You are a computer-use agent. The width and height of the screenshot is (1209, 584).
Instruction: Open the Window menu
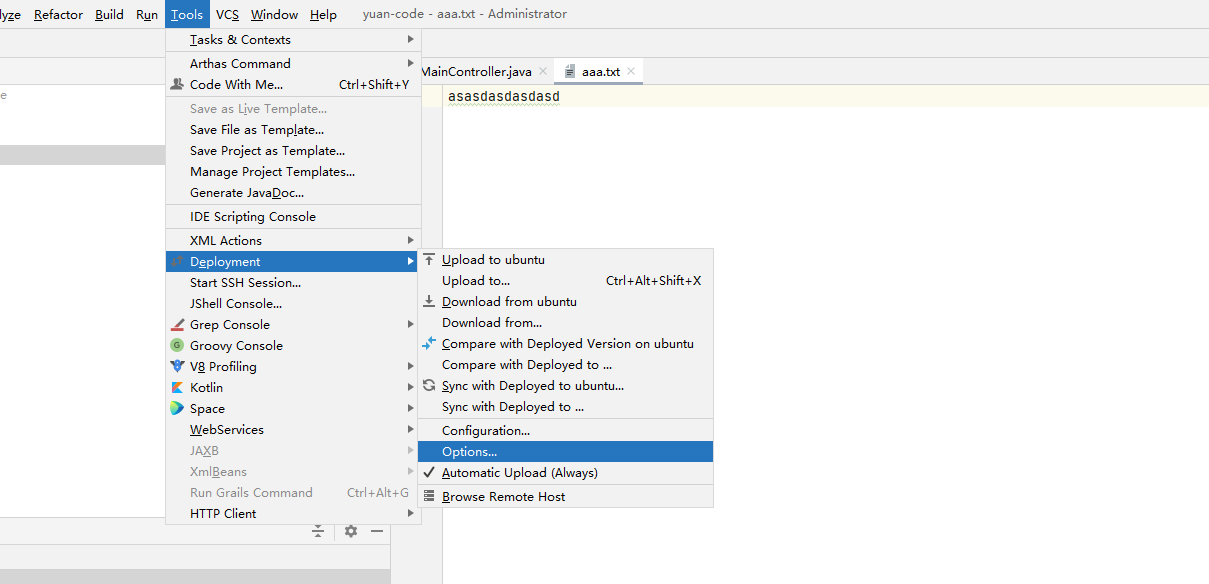[x=274, y=14]
